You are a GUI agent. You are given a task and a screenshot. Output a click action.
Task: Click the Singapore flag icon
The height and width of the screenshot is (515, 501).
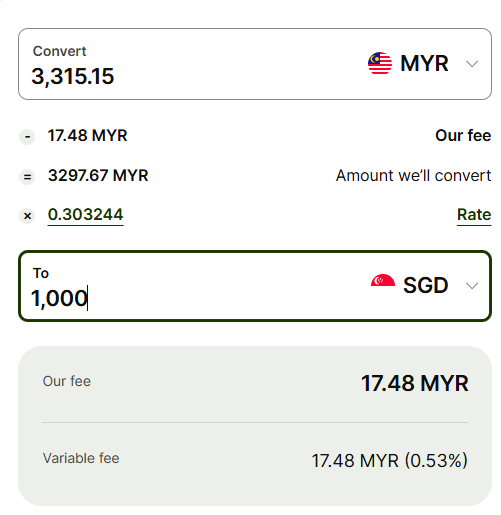383,280
